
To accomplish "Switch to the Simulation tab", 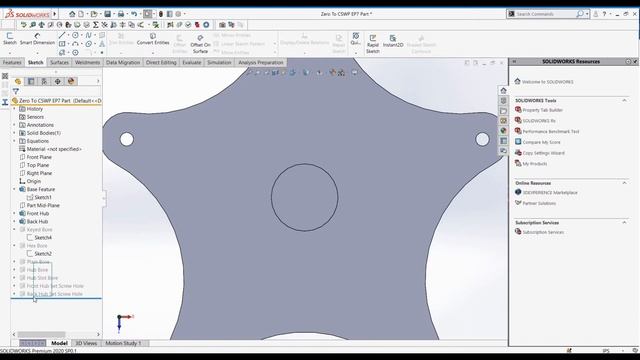I will point(219,62).
